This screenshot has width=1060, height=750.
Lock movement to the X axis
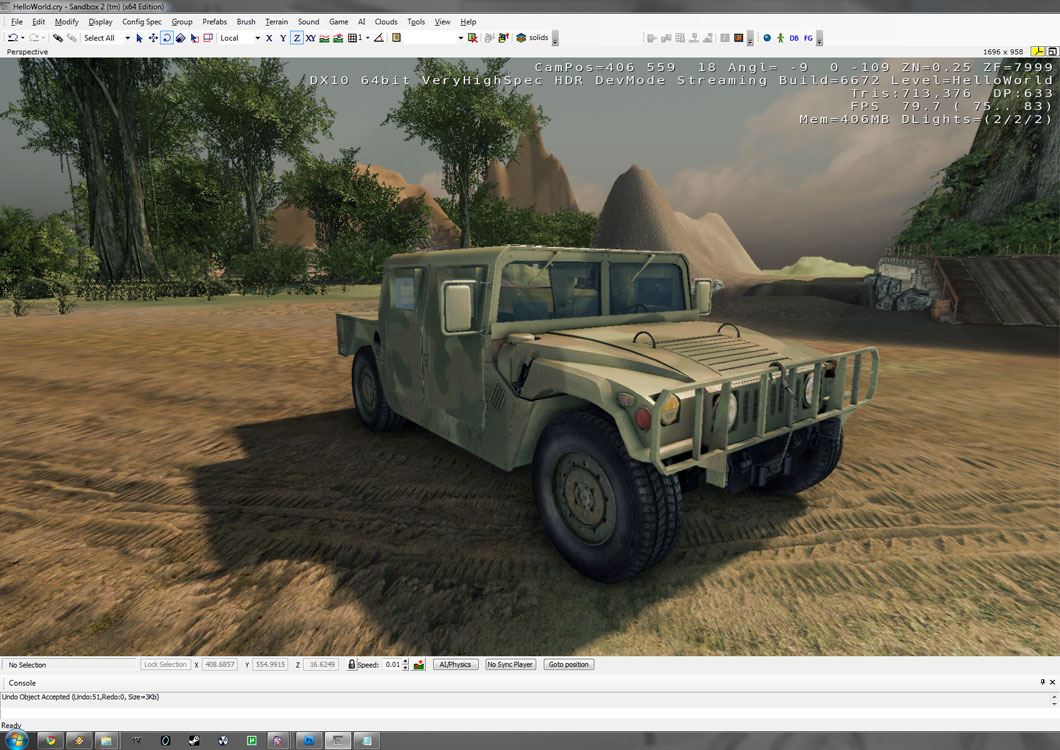point(268,38)
